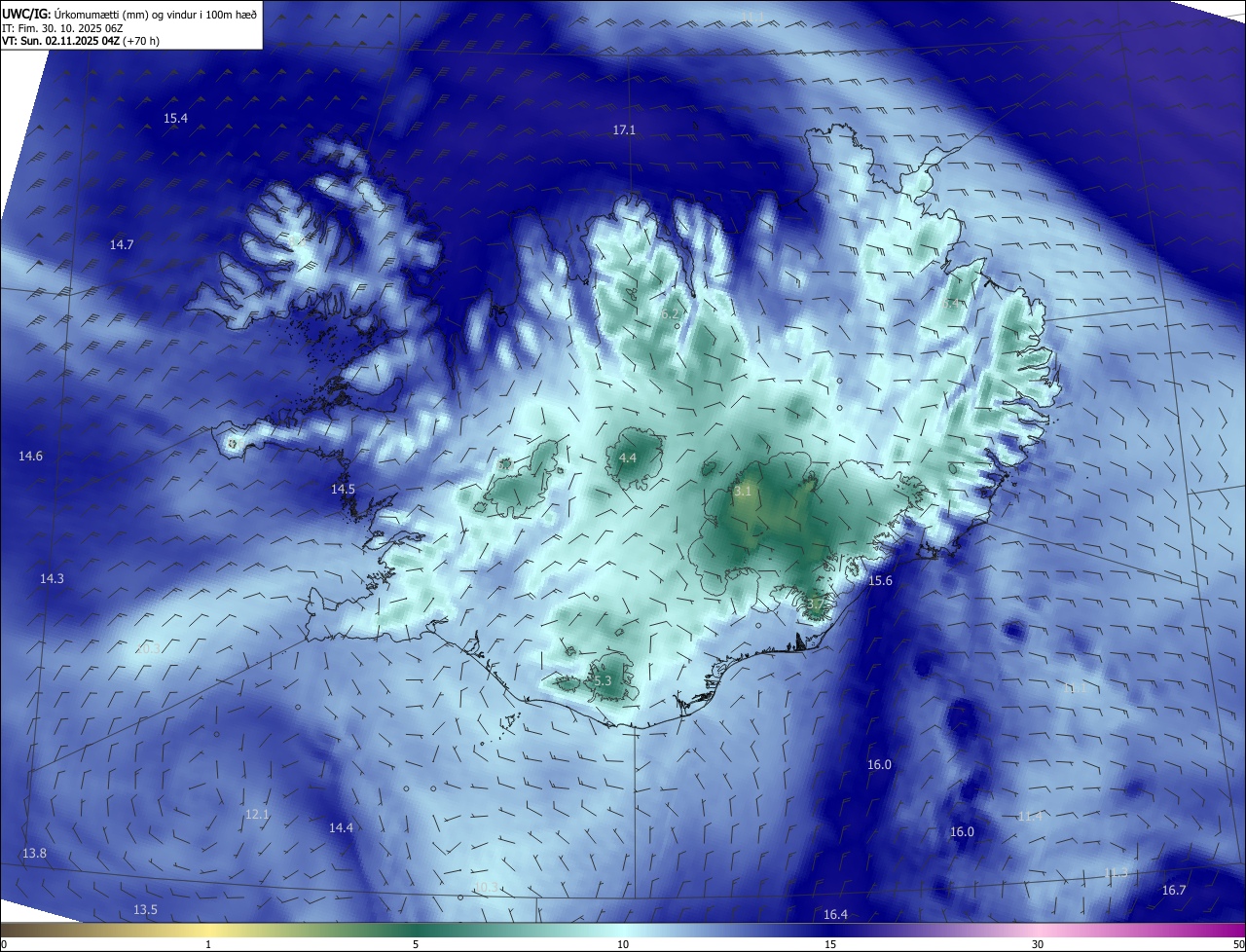Click the 15.4 value on the map
The height and width of the screenshot is (952, 1246).
click(x=175, y=118)
